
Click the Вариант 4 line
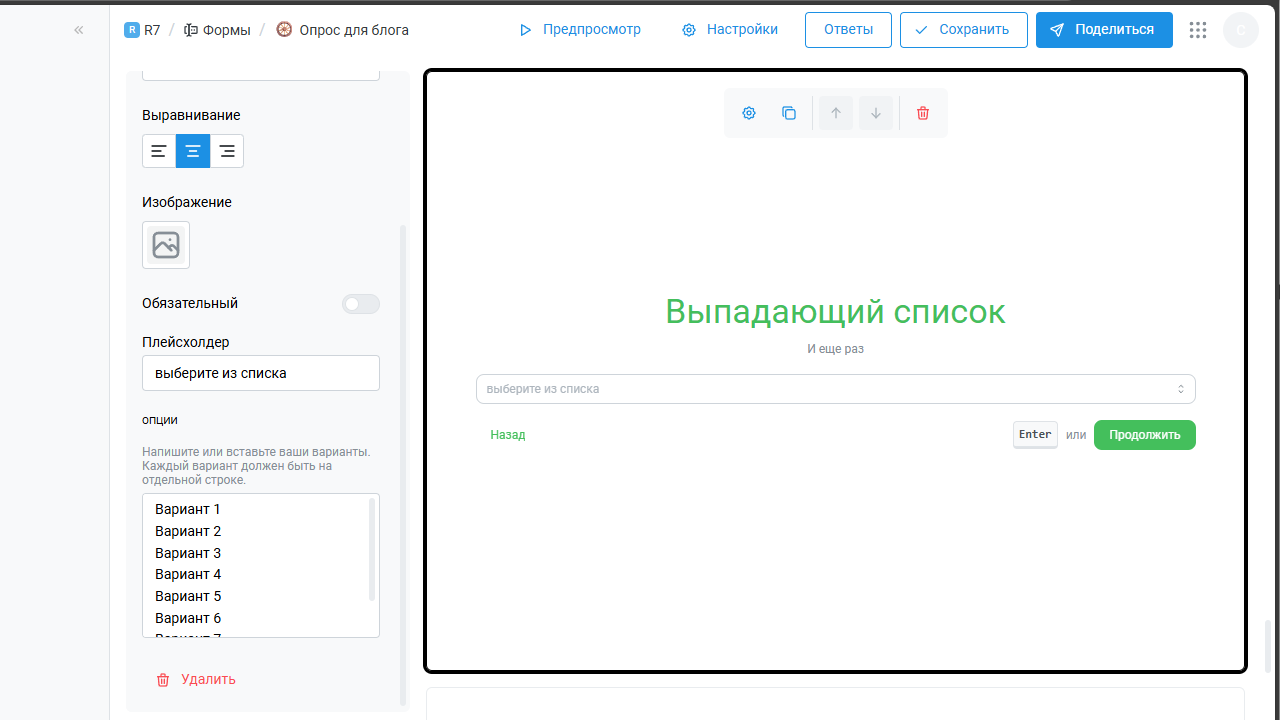(x=188, y=574)
